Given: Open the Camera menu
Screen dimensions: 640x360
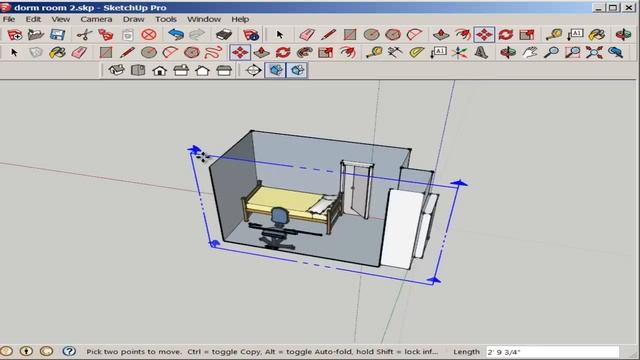Looking at the screenshot, I should click(96, 19).
